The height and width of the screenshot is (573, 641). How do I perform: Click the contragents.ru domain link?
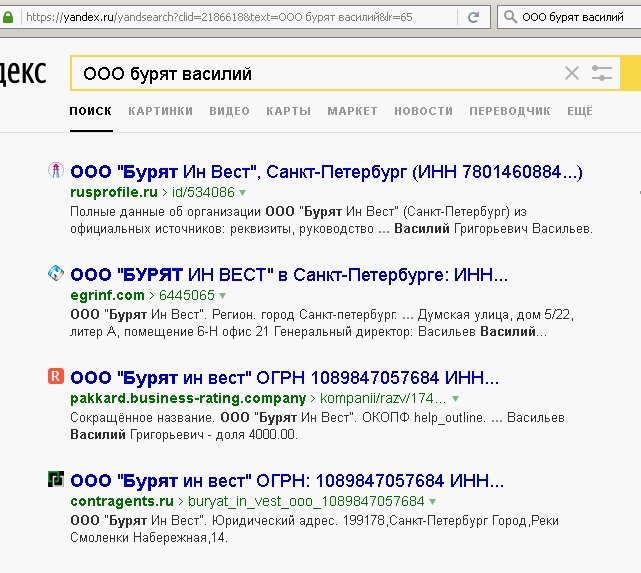pyautogui.click(x=122, y=501)
